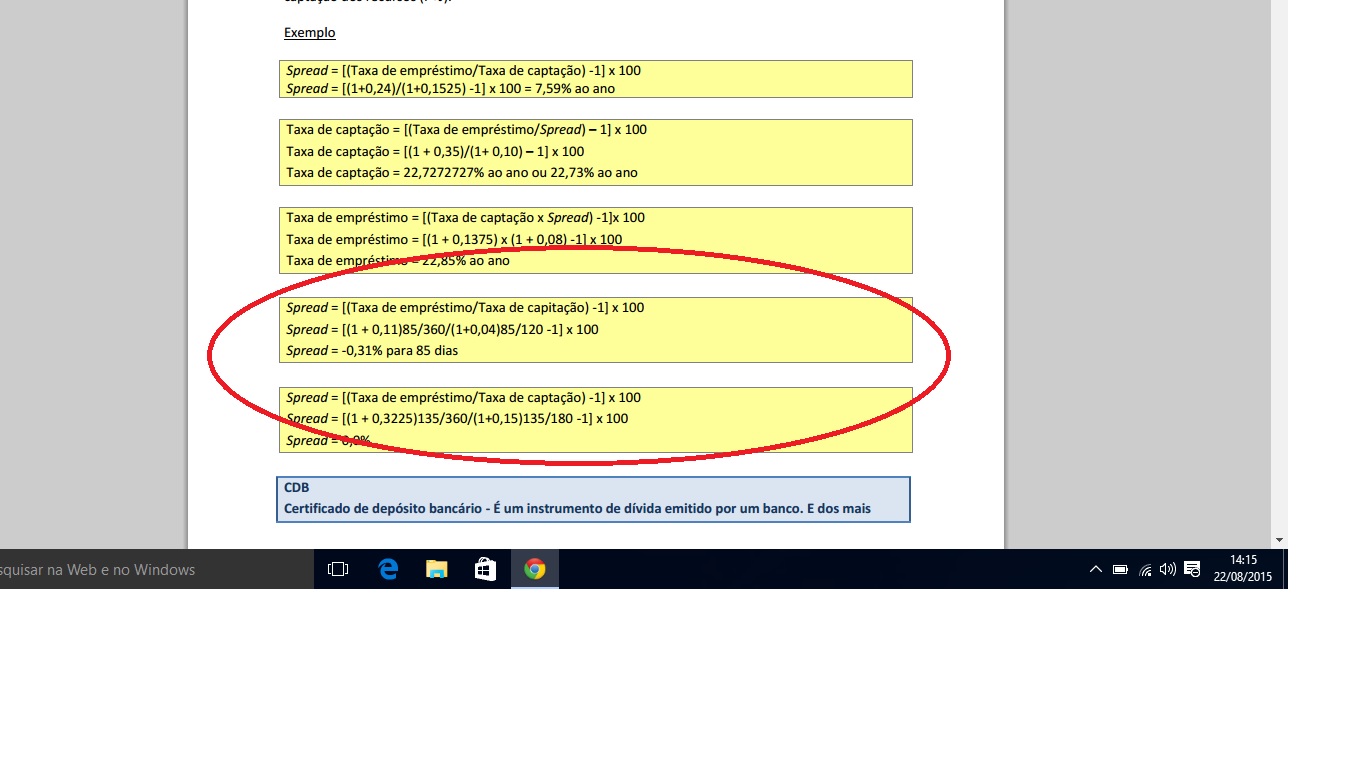Viewport: 1366px width, 768px height.
Task: Open the clock and date 14:15 flyout
Action: click(x=1243, y=568)
